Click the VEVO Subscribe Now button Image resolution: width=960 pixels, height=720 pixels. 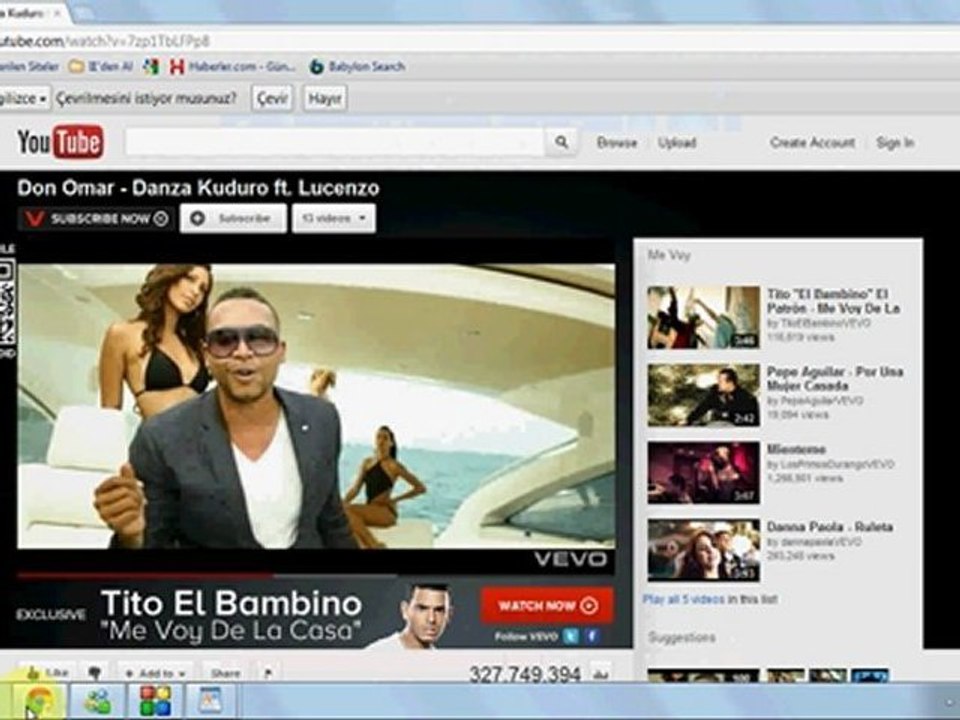[95, 219]
